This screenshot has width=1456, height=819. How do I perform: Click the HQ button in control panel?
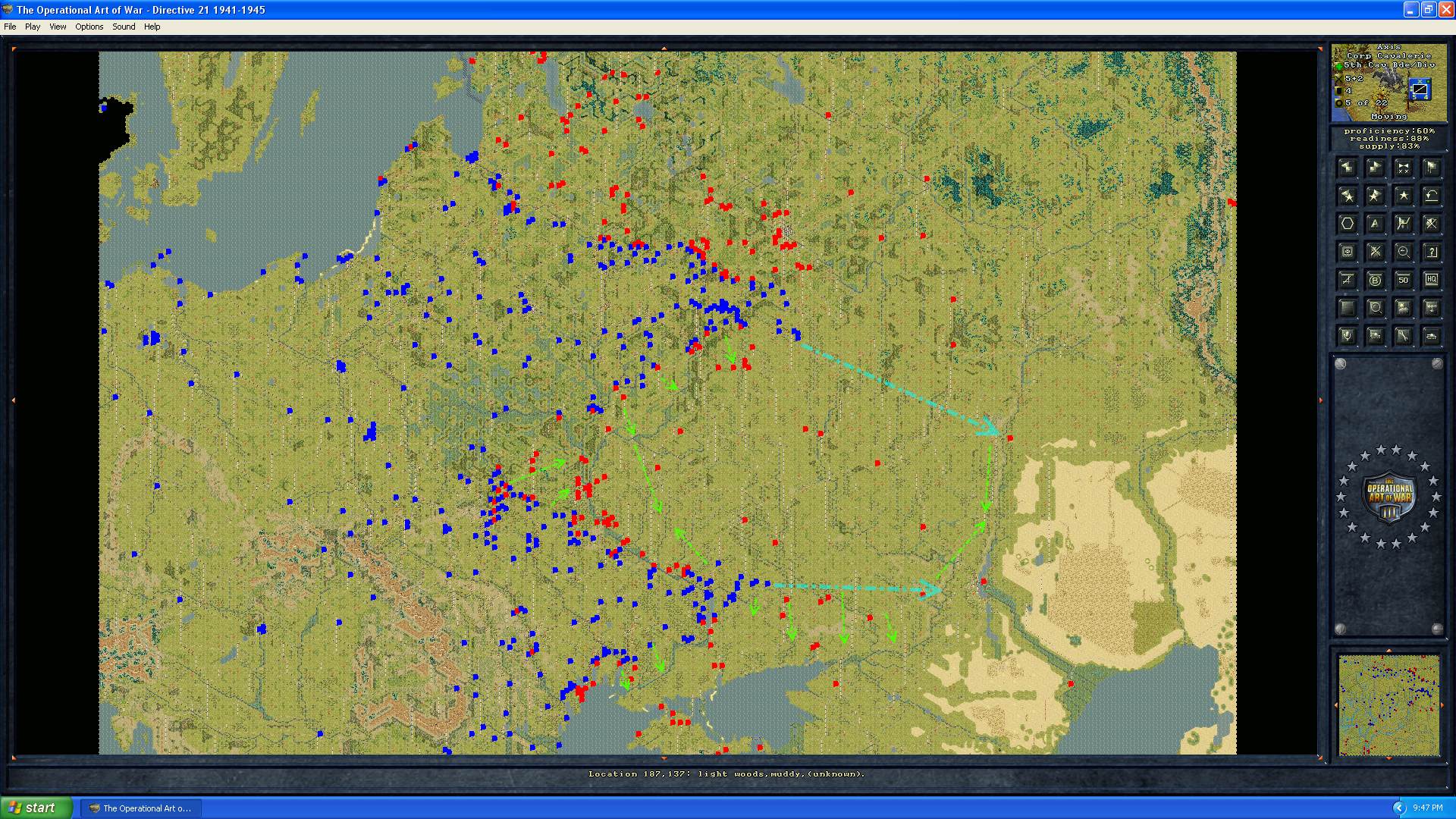click(x=1432, y=279)
